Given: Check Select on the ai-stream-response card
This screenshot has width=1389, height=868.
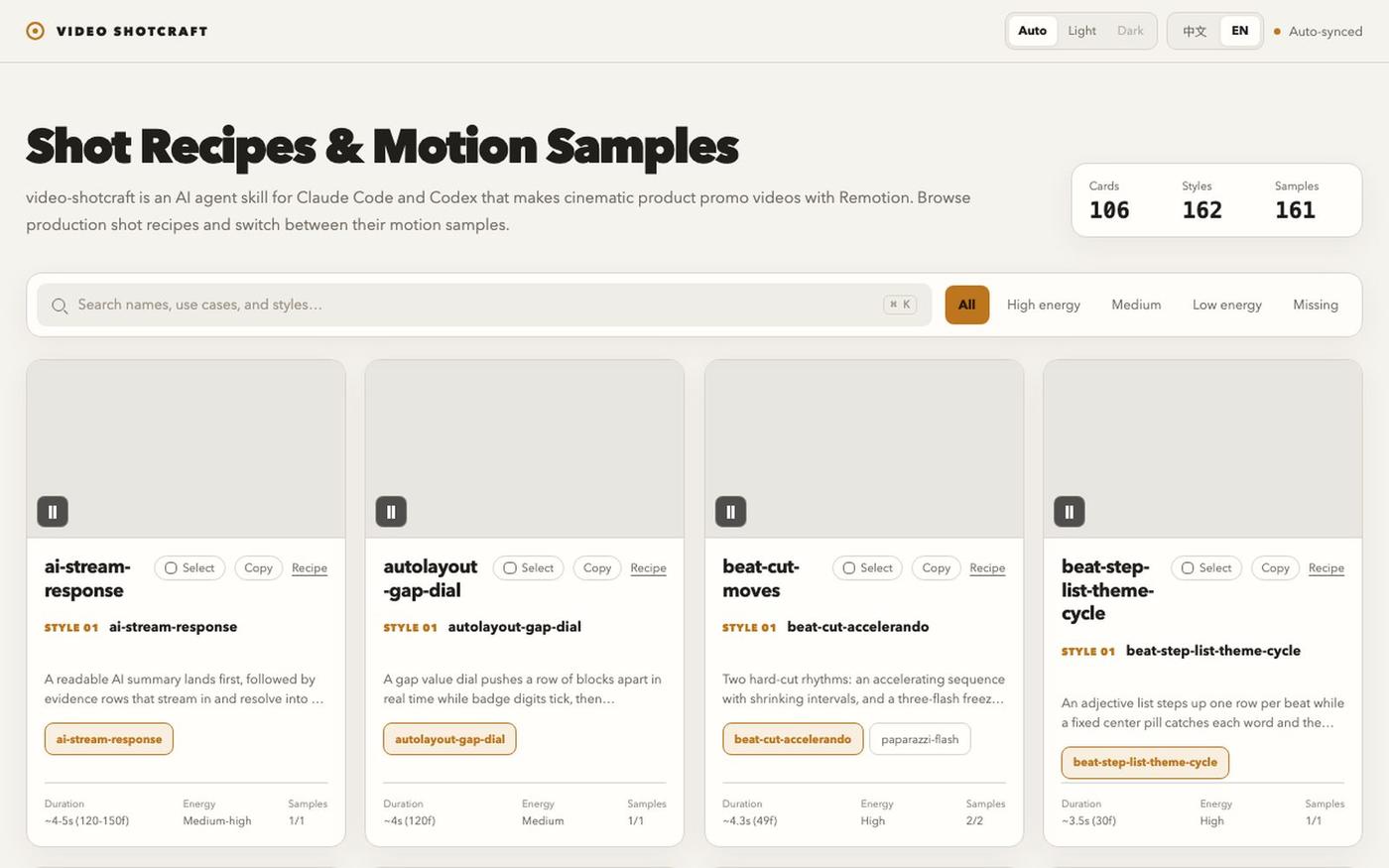Looking at the screenshot, I should pyautogui.click(x=189, y=567).
